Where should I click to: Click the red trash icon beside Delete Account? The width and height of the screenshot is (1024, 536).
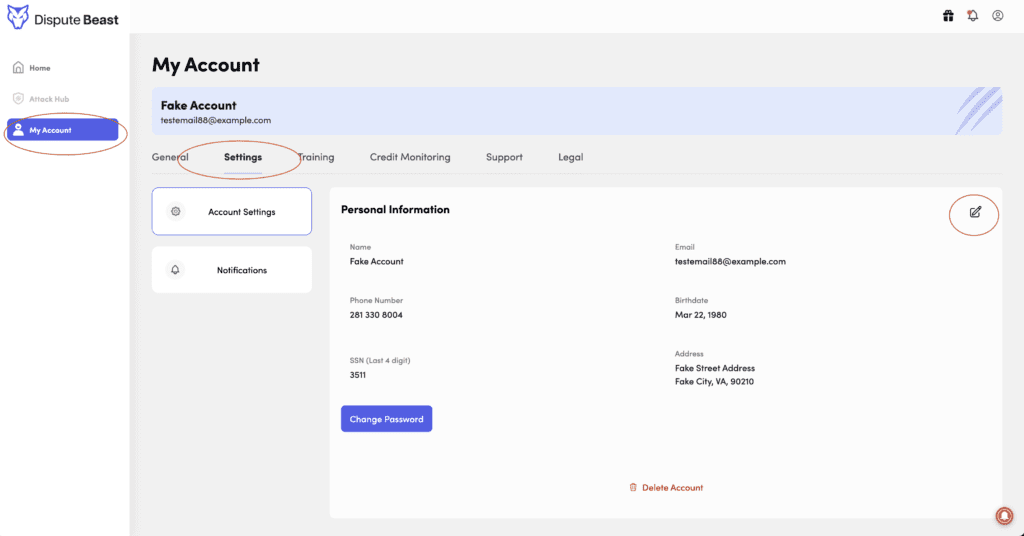click(x=633, y=488)
